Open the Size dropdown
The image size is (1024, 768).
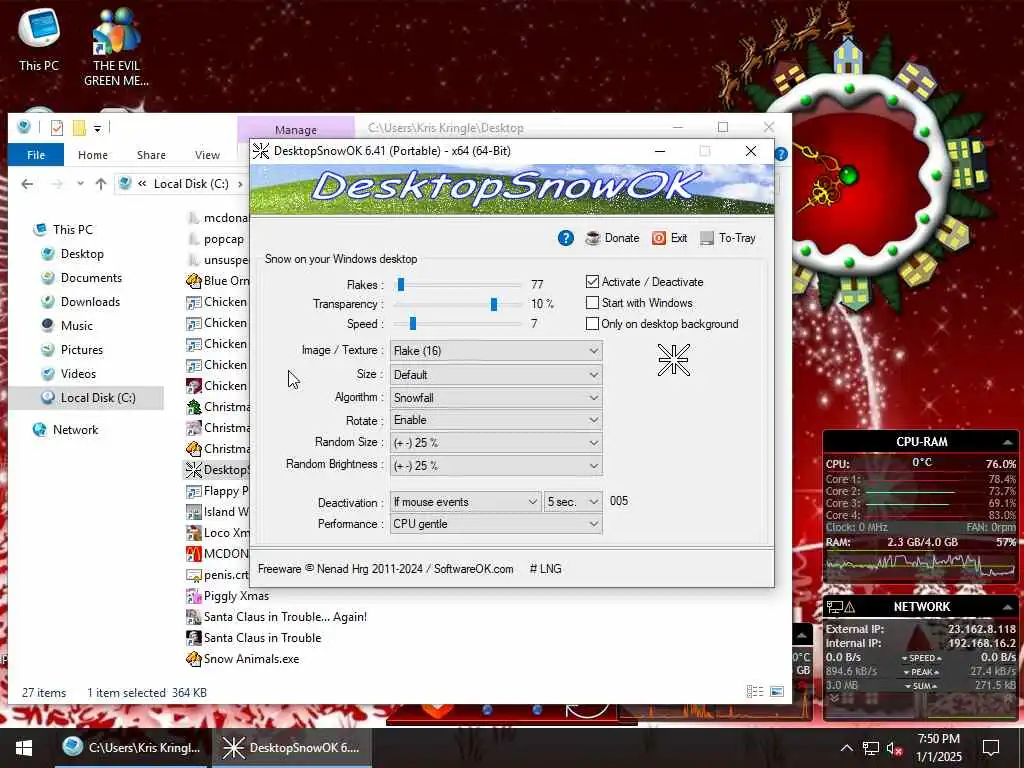[x=496, y=375]
